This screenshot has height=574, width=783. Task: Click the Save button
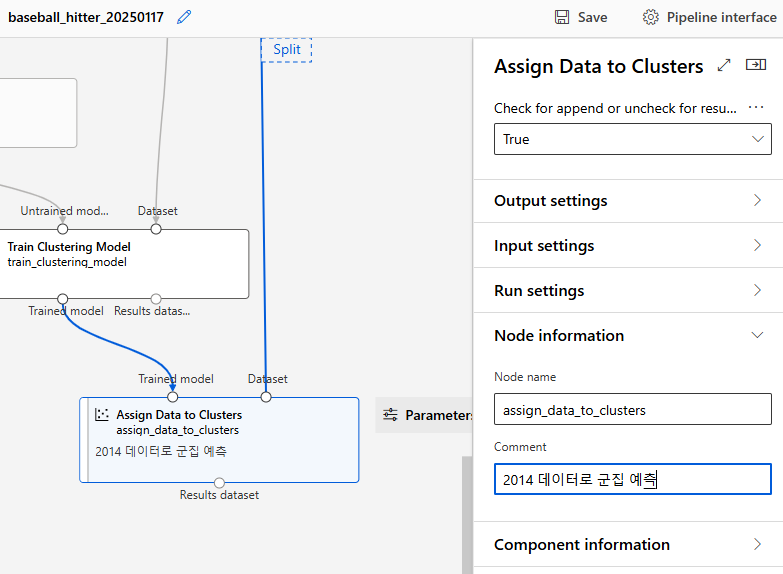pyautogui.click(x=581, y=17)
